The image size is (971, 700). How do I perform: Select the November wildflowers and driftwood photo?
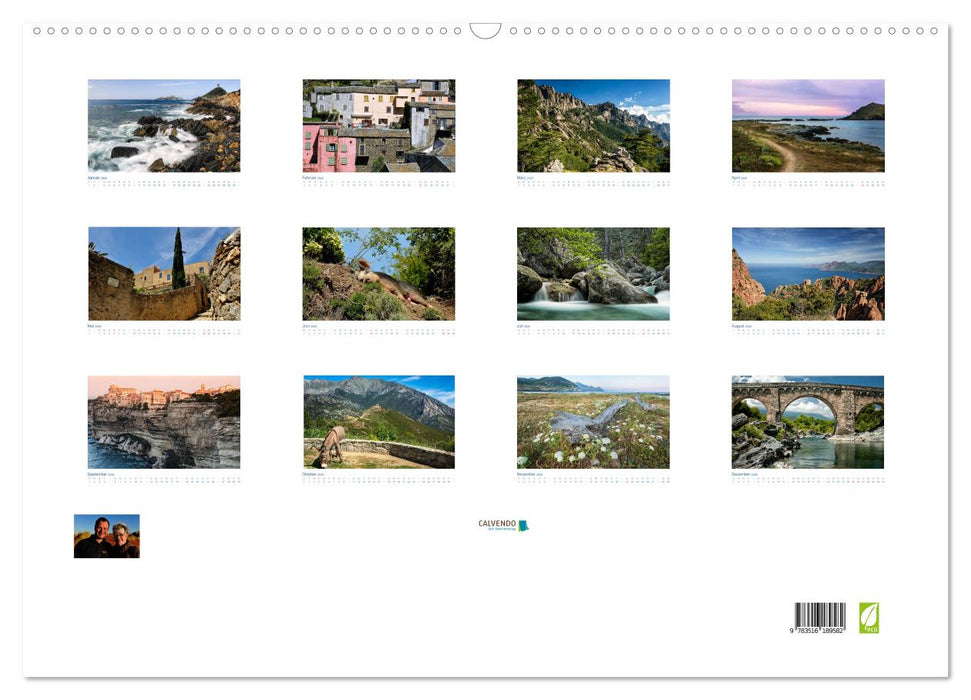click(x=593, y=422)
